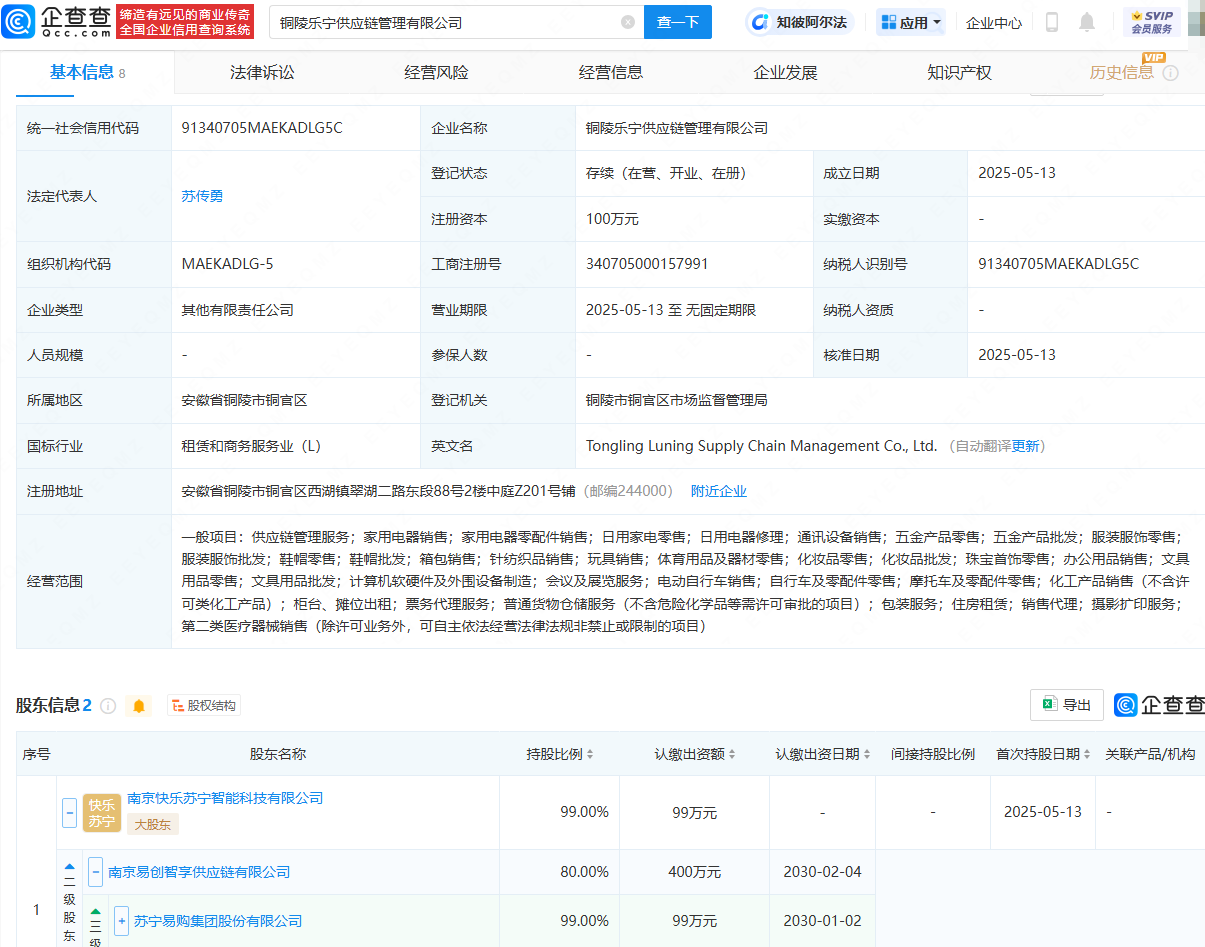1205x947 pixels.
Task: Expand the 苏宁易购集团股份有限公司 row
Action: coord(121,921)
